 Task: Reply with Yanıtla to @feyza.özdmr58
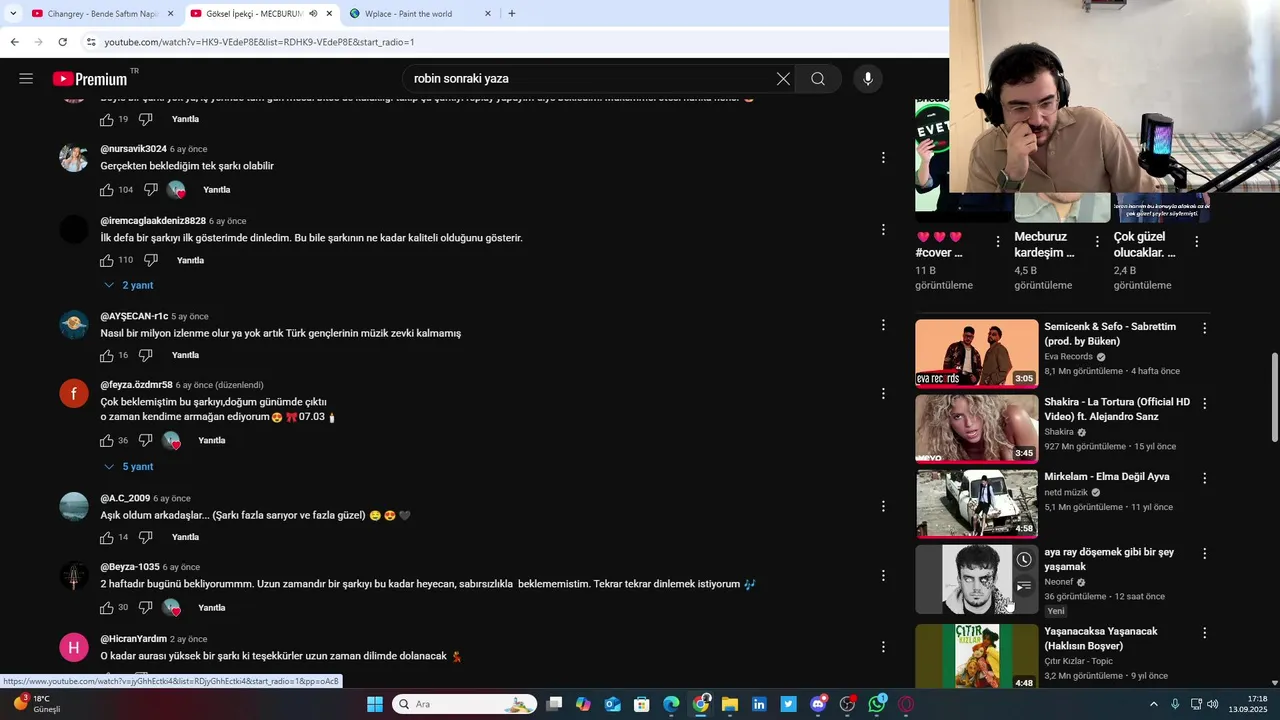point(211,440)
